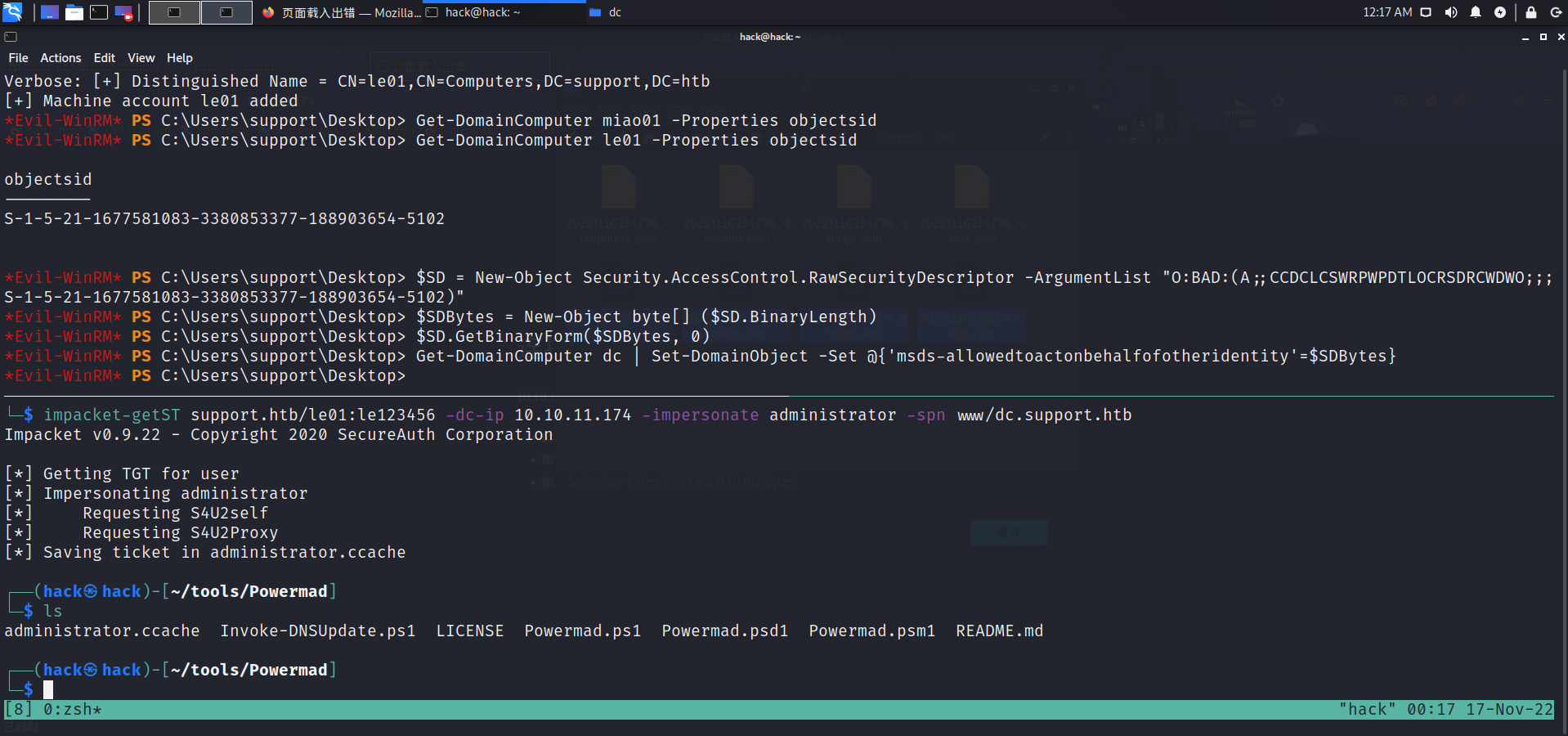Click 'Impacket v0.9.22' copyright line
The height and width of the screenshot is (736, 1568).
coord(279,434)
